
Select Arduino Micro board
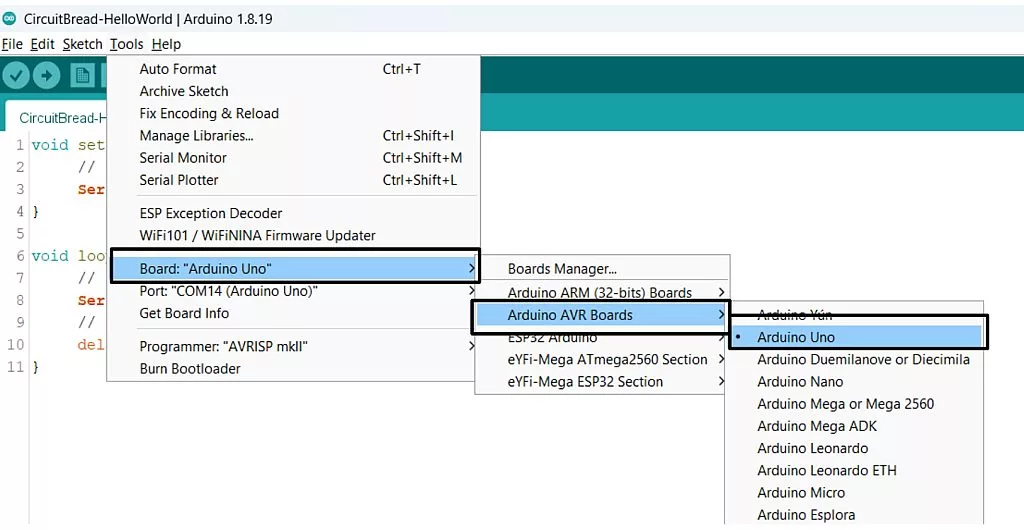coord(855,493)
